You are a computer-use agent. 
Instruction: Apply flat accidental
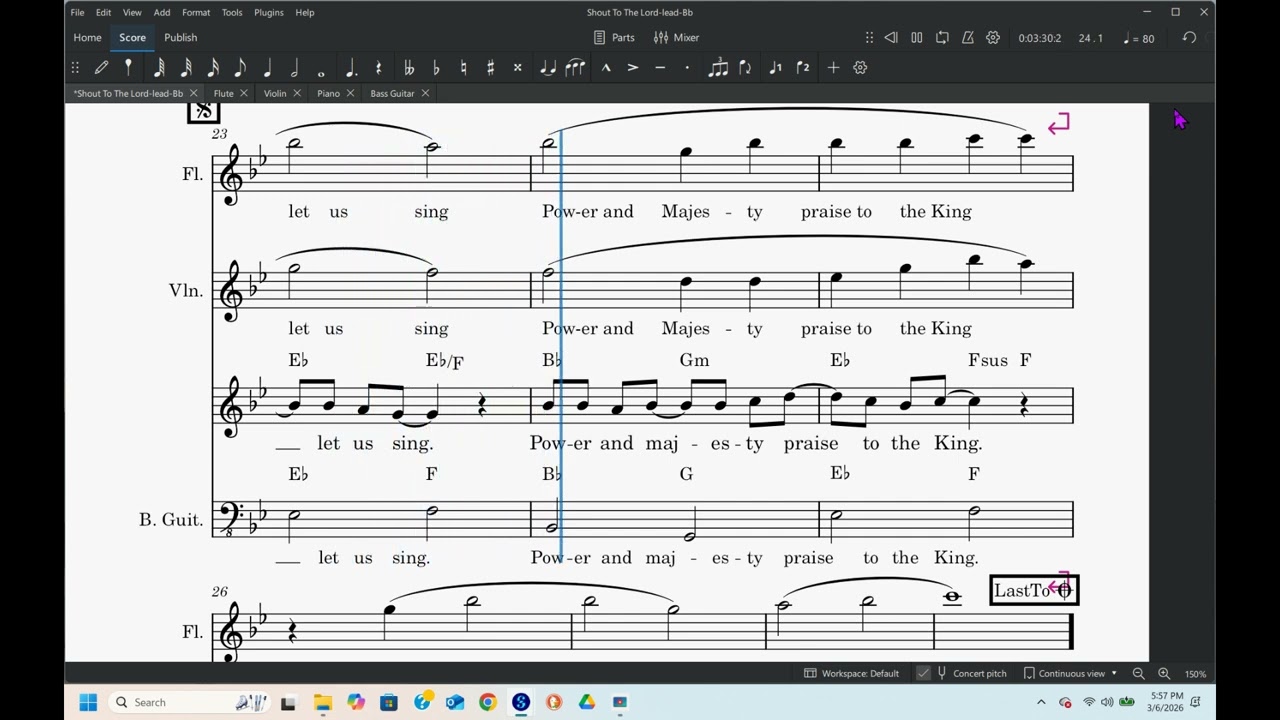(x=436, y=67)
